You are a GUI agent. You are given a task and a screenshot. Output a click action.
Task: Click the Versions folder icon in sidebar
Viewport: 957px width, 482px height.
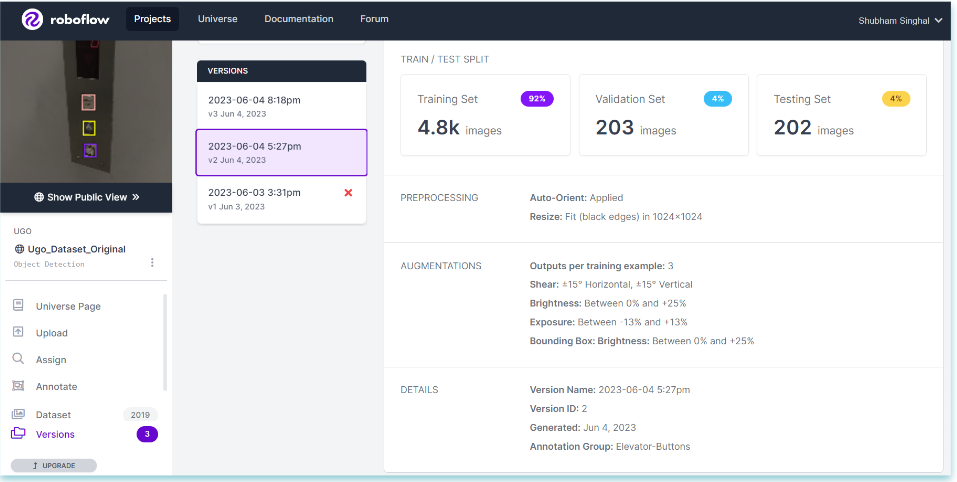18,433
